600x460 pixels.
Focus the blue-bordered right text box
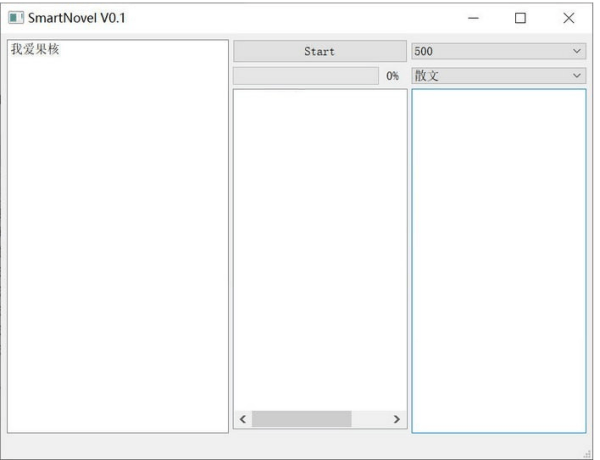pos(499,261)
